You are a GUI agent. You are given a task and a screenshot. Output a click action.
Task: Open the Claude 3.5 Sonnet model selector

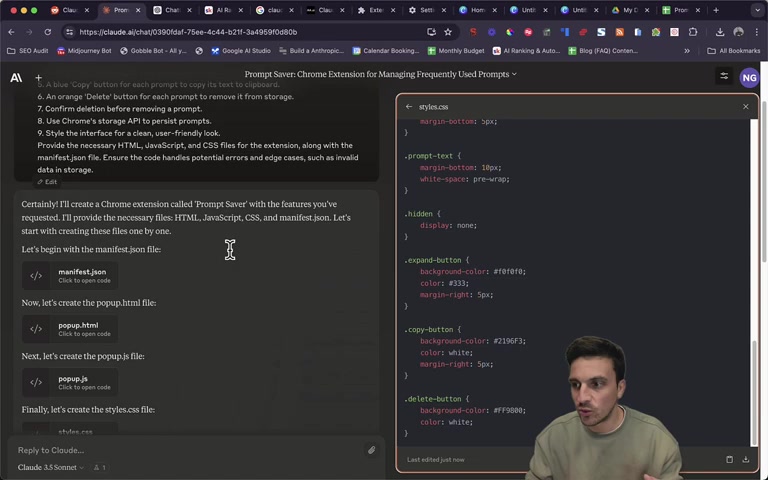[x=50, y=467]
